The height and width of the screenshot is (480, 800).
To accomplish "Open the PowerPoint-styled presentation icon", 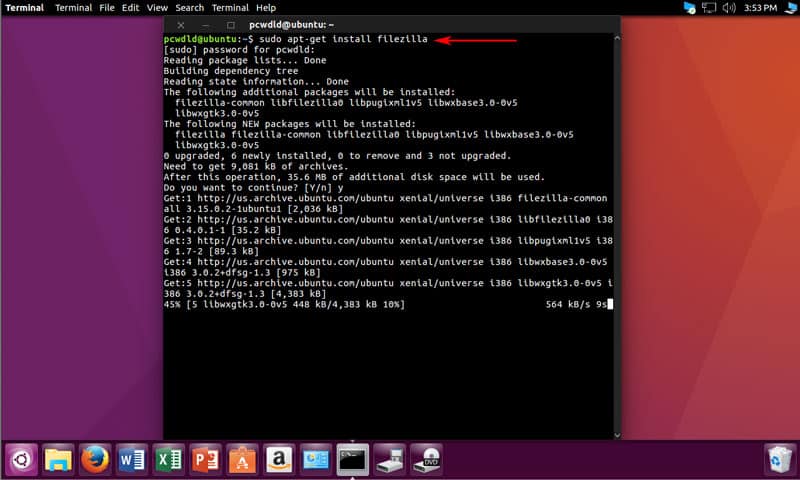I will tap(206, 460).
